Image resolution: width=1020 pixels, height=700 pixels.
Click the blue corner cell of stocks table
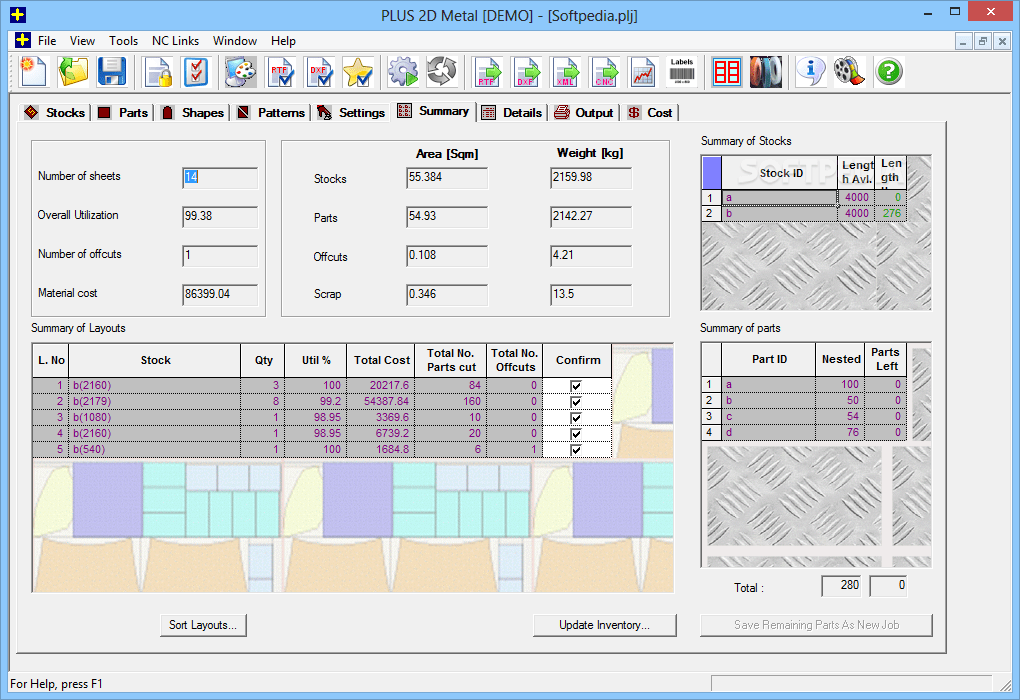(x=712, y=172)
